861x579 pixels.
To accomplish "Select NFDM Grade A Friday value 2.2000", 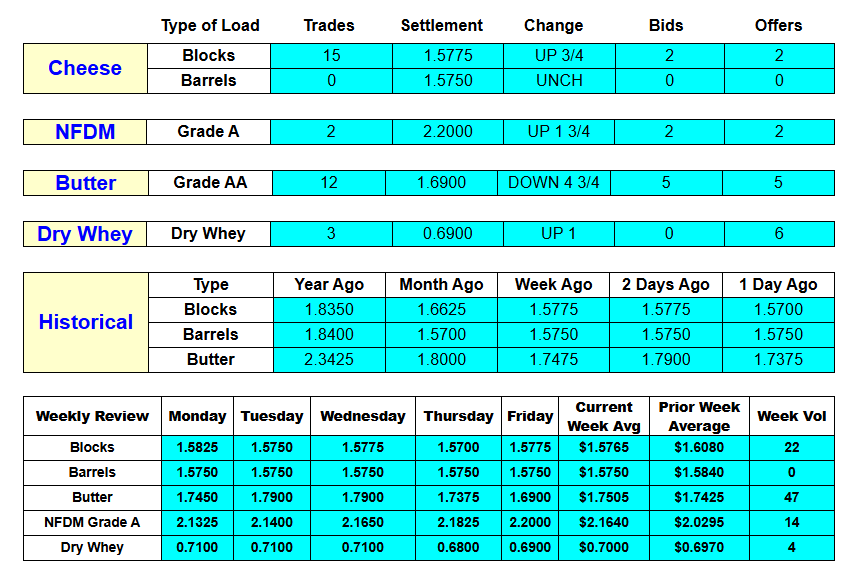I will [530, 522].
